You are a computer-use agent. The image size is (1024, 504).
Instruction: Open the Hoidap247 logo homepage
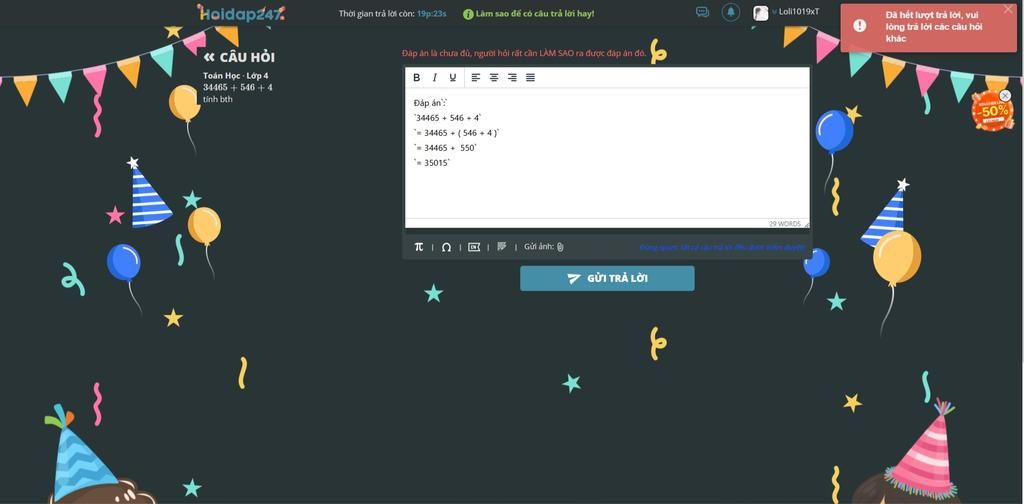[240, 12]
